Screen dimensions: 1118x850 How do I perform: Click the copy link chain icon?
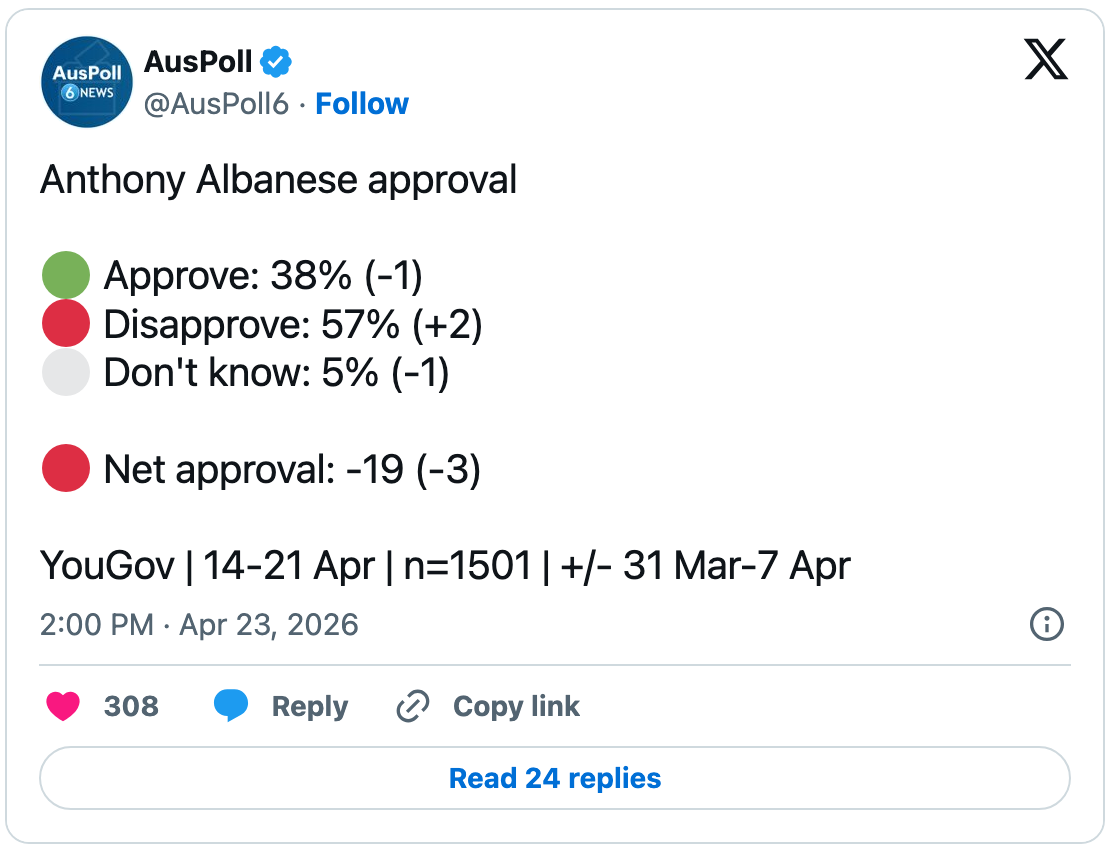tap(412, 706)
